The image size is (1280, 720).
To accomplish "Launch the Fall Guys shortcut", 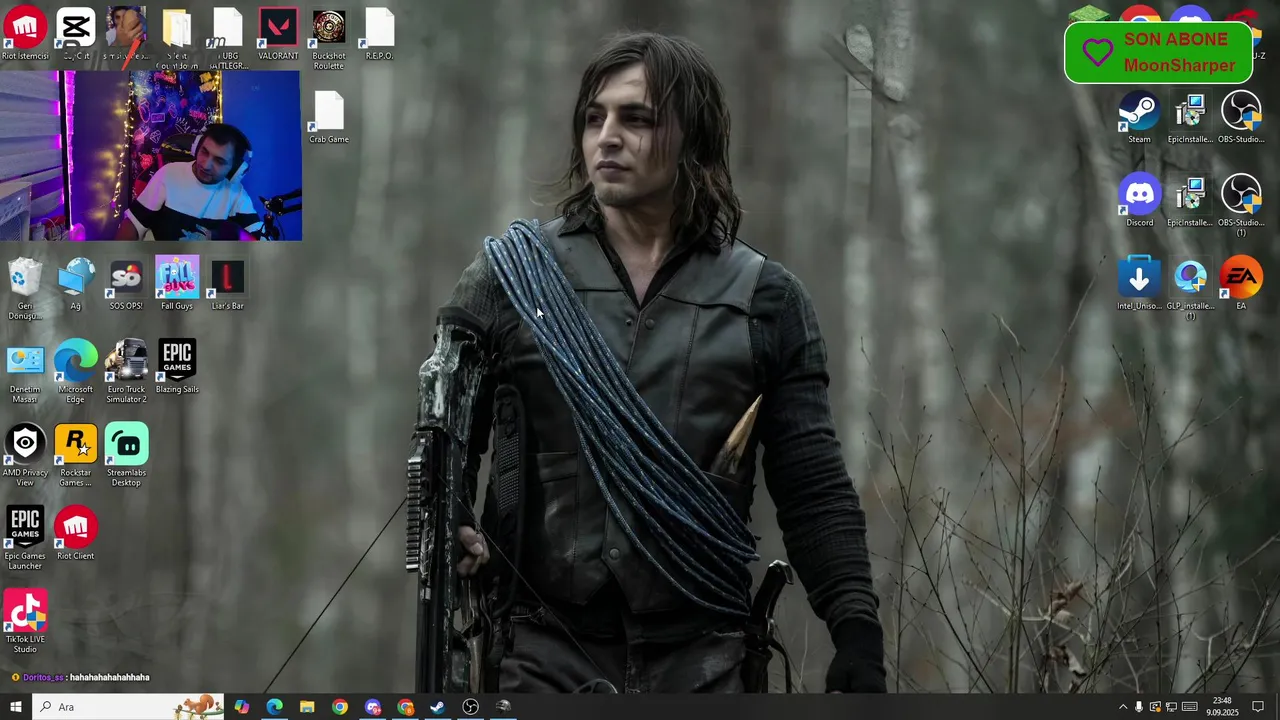I will tap(177, 285).
